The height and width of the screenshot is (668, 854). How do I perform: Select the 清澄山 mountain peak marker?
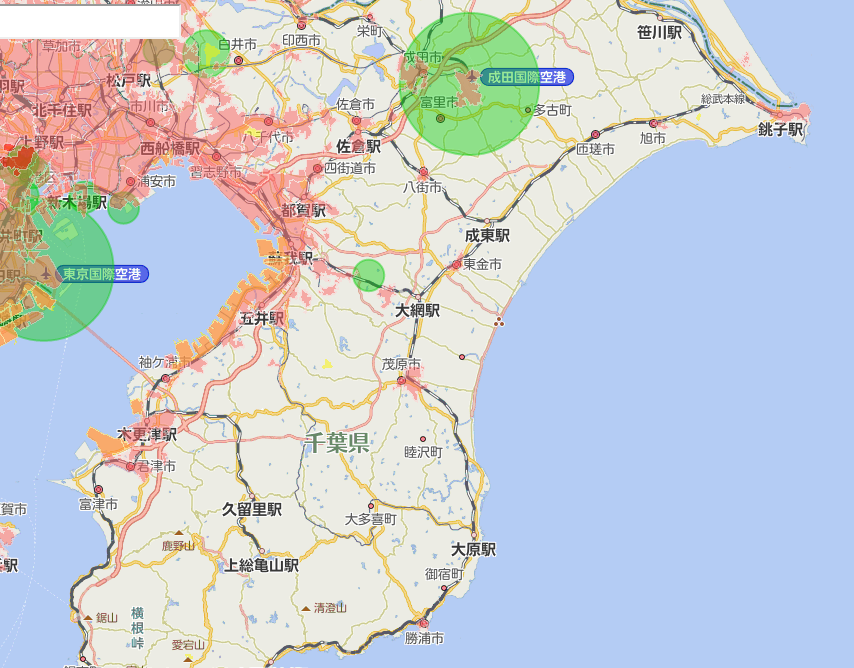(x=305, y=607)
